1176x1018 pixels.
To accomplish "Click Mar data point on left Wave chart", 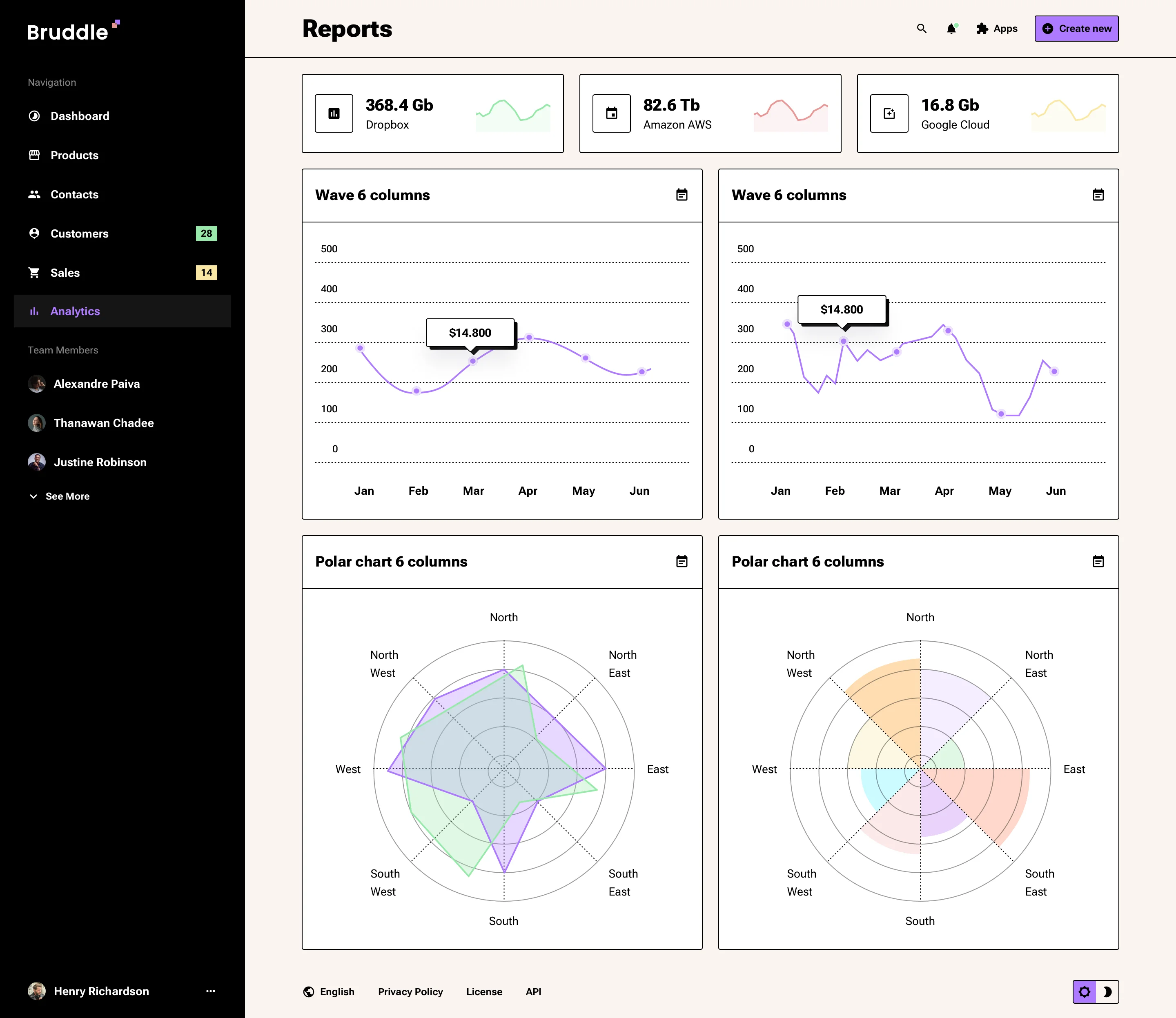I will pos(473,361).
